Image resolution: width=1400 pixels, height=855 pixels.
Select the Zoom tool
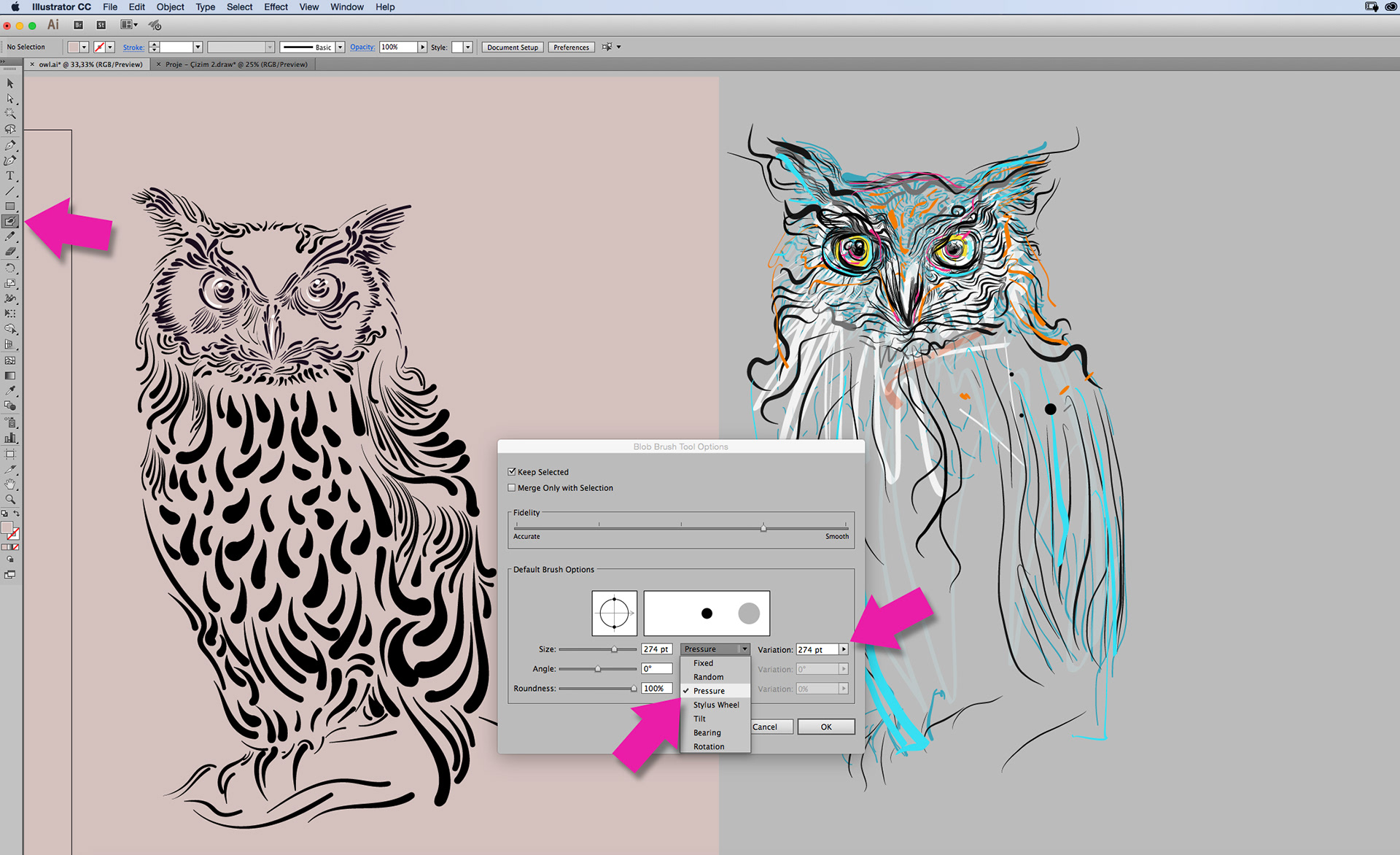point(10,500)
